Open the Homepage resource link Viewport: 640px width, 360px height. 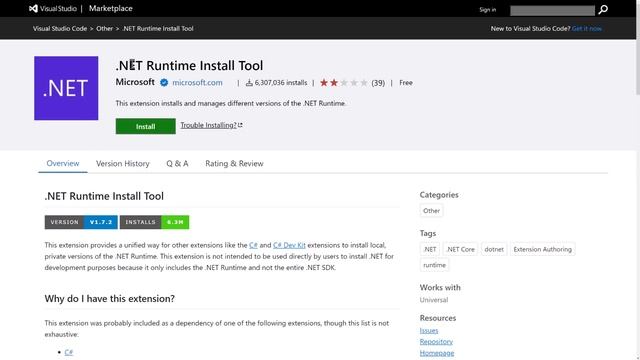point(437,353)
